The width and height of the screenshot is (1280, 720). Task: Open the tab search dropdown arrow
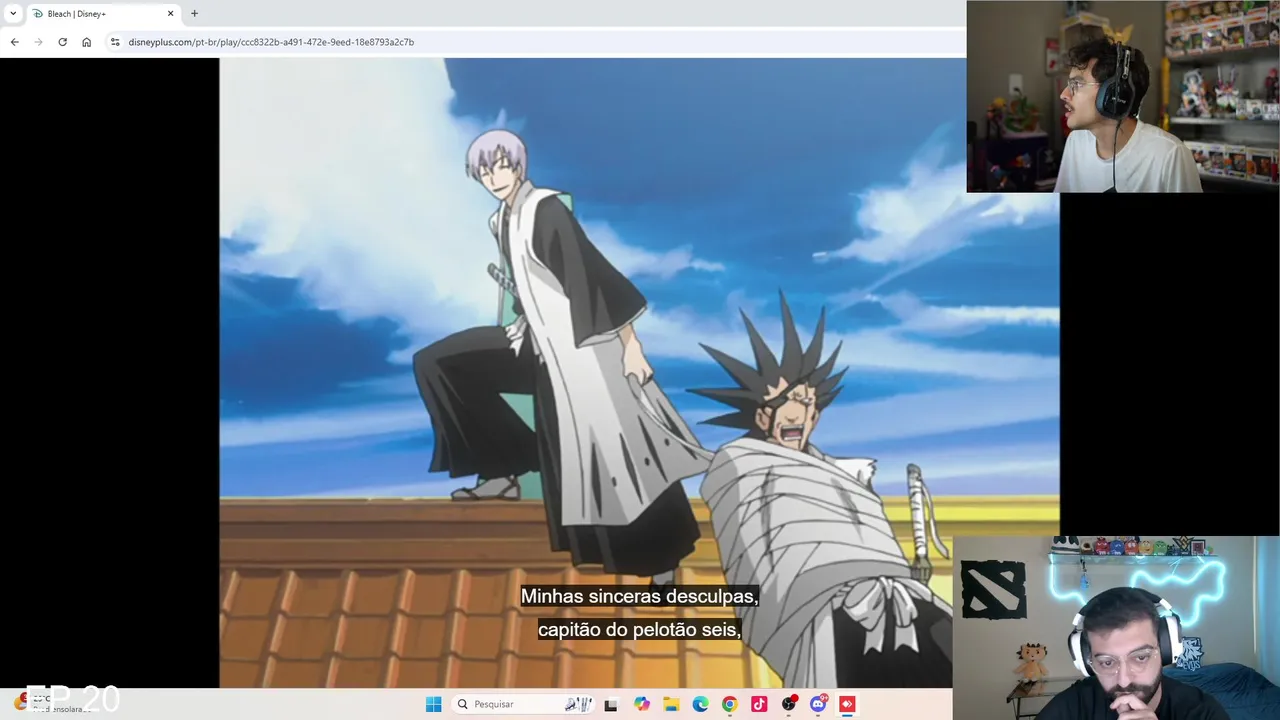[x=13, y=14]
